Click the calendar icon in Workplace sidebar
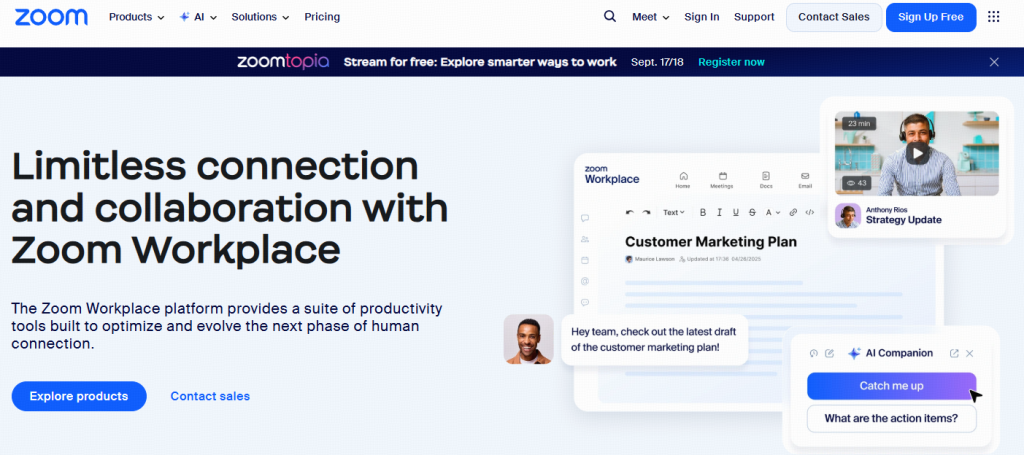 (585, 260)
